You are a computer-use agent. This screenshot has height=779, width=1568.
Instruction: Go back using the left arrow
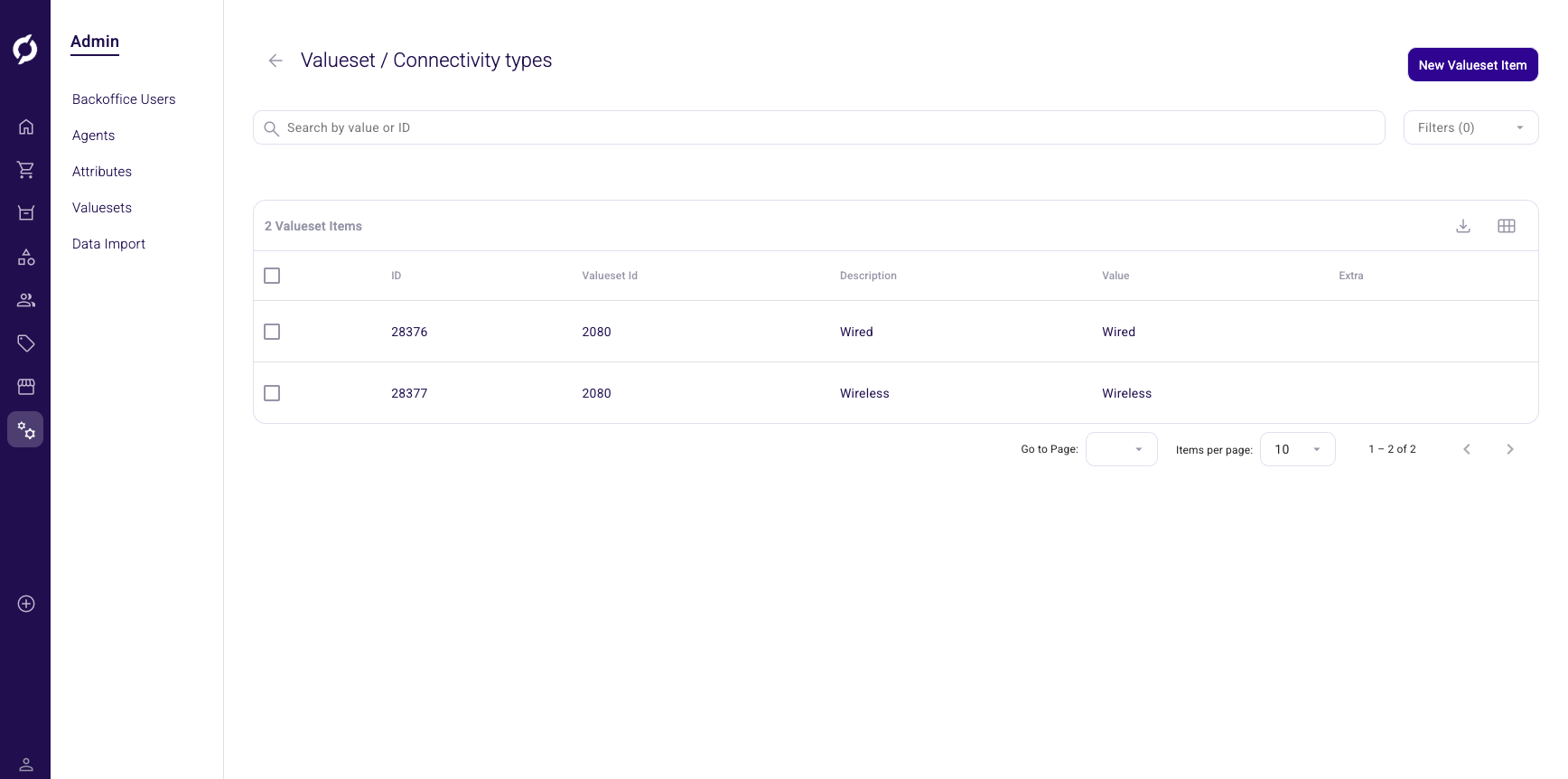(x=275, y=61)
